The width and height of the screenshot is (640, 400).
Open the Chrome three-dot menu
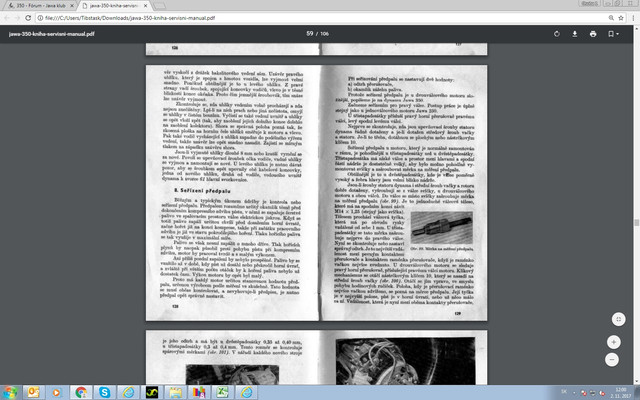634,18
